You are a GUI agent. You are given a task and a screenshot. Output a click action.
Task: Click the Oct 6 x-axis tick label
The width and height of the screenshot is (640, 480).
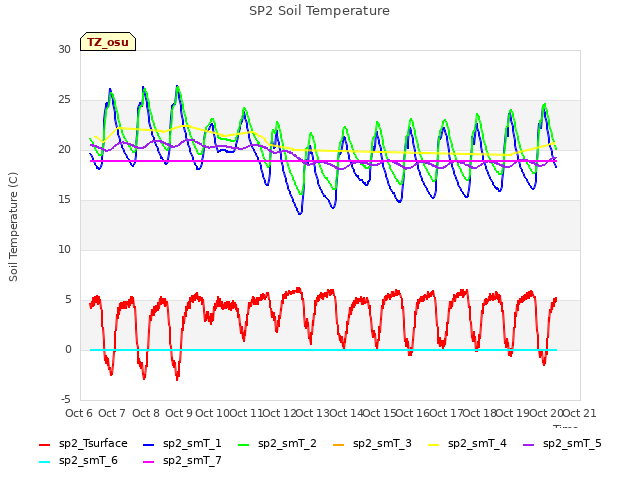(79, 413)
